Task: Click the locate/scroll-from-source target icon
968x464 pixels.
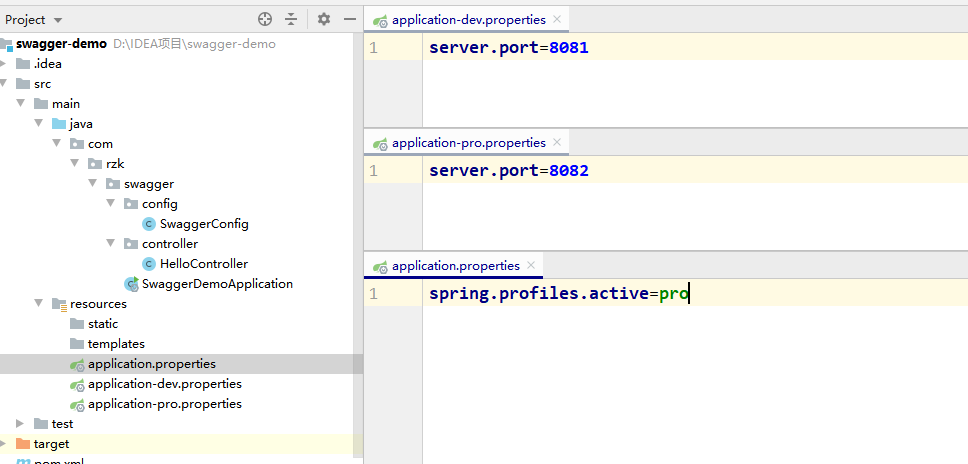Action: click(x=265, y=19)
